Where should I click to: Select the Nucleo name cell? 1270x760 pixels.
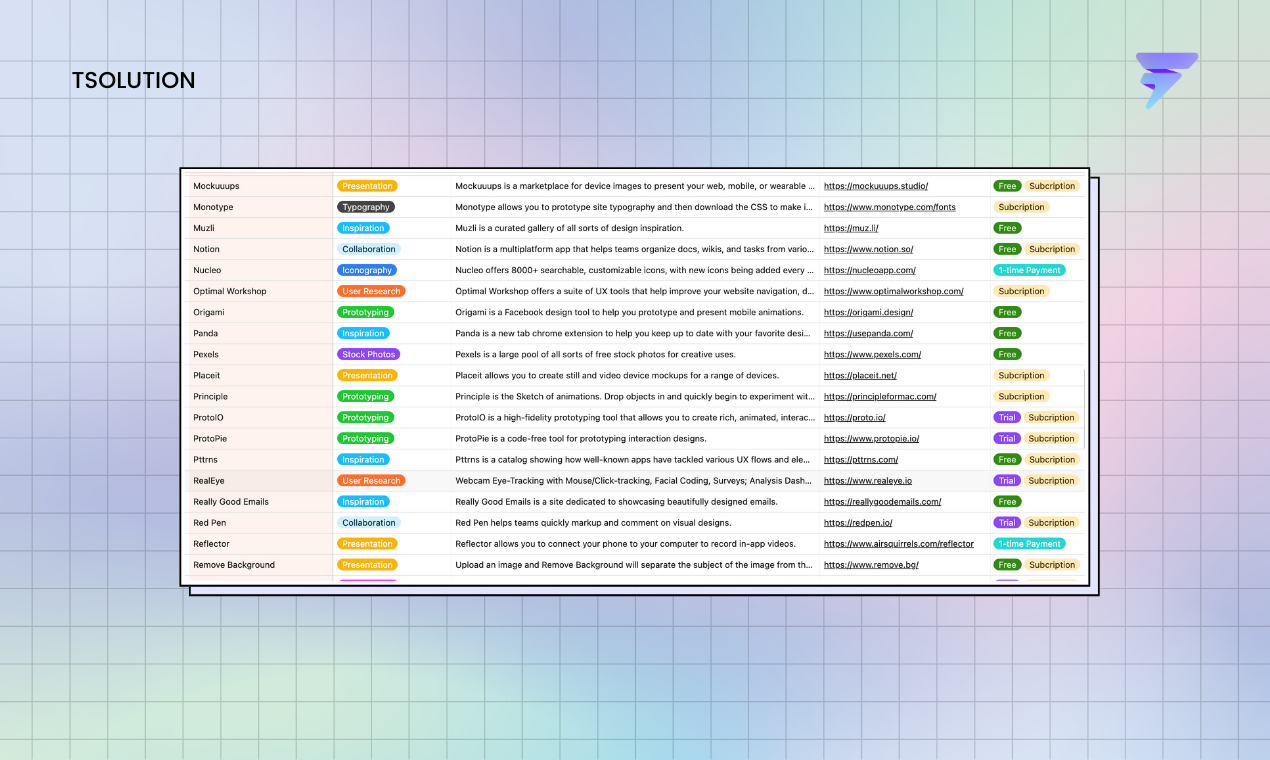click(x=261, y=270)
